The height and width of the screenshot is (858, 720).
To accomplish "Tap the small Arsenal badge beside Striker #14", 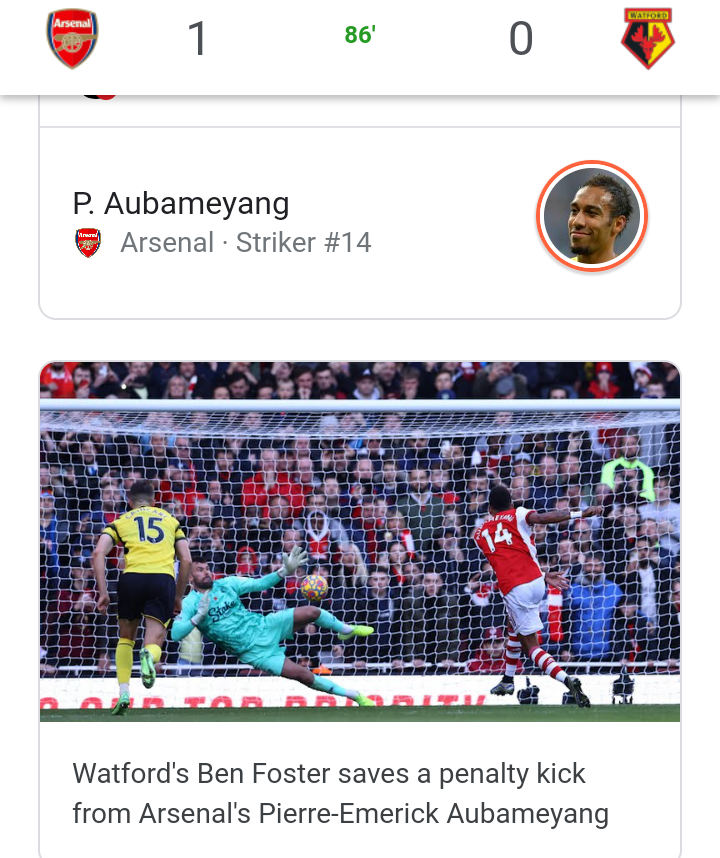I will tap(88, 242).
